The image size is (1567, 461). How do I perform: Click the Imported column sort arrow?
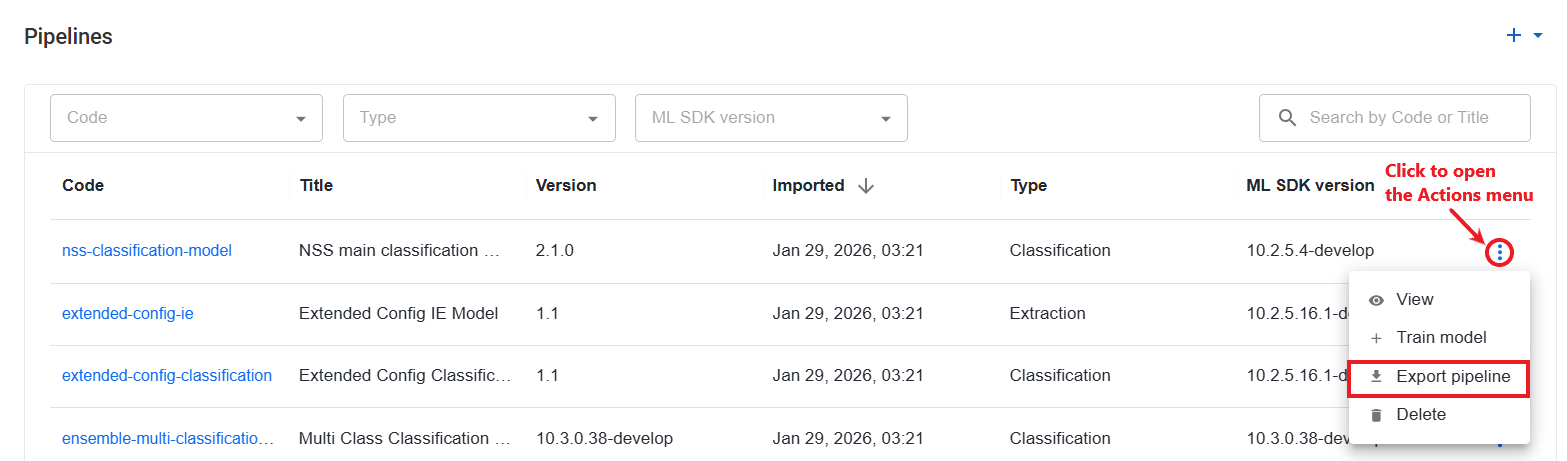(866, 186)
